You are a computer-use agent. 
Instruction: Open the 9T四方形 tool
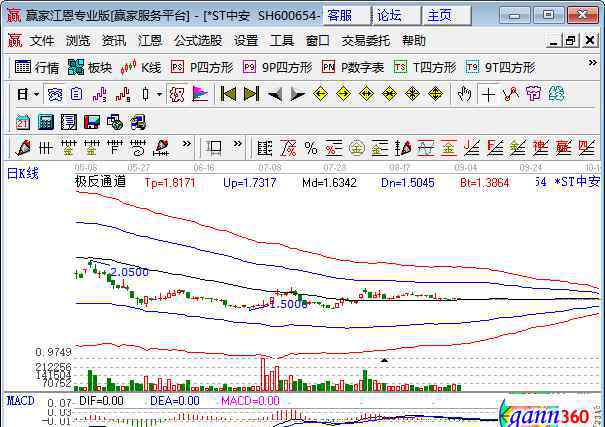point(500,68)
